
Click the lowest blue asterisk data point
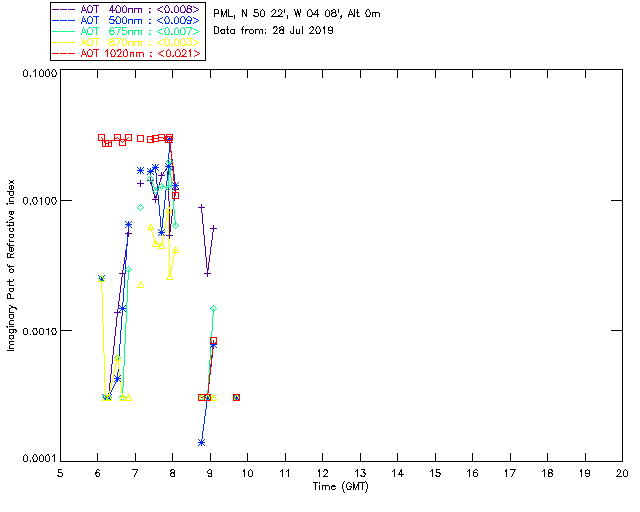coord(202,442)
